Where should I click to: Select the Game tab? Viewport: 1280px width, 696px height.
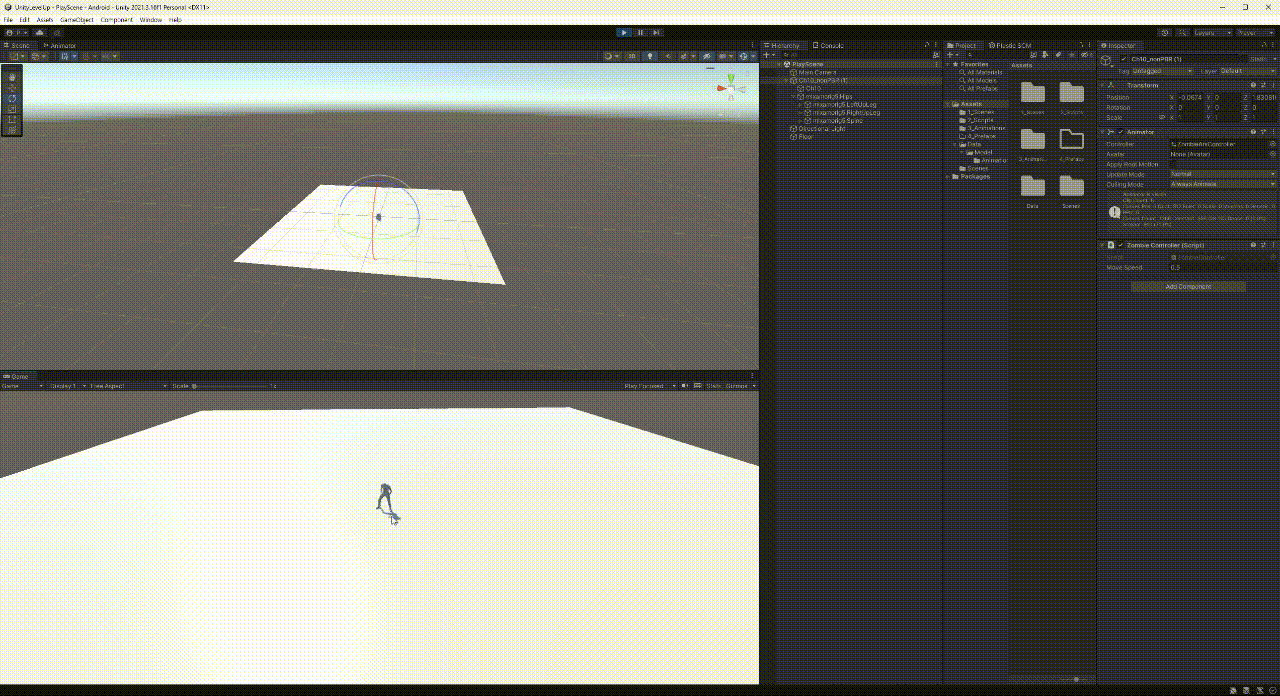[16, 376]
